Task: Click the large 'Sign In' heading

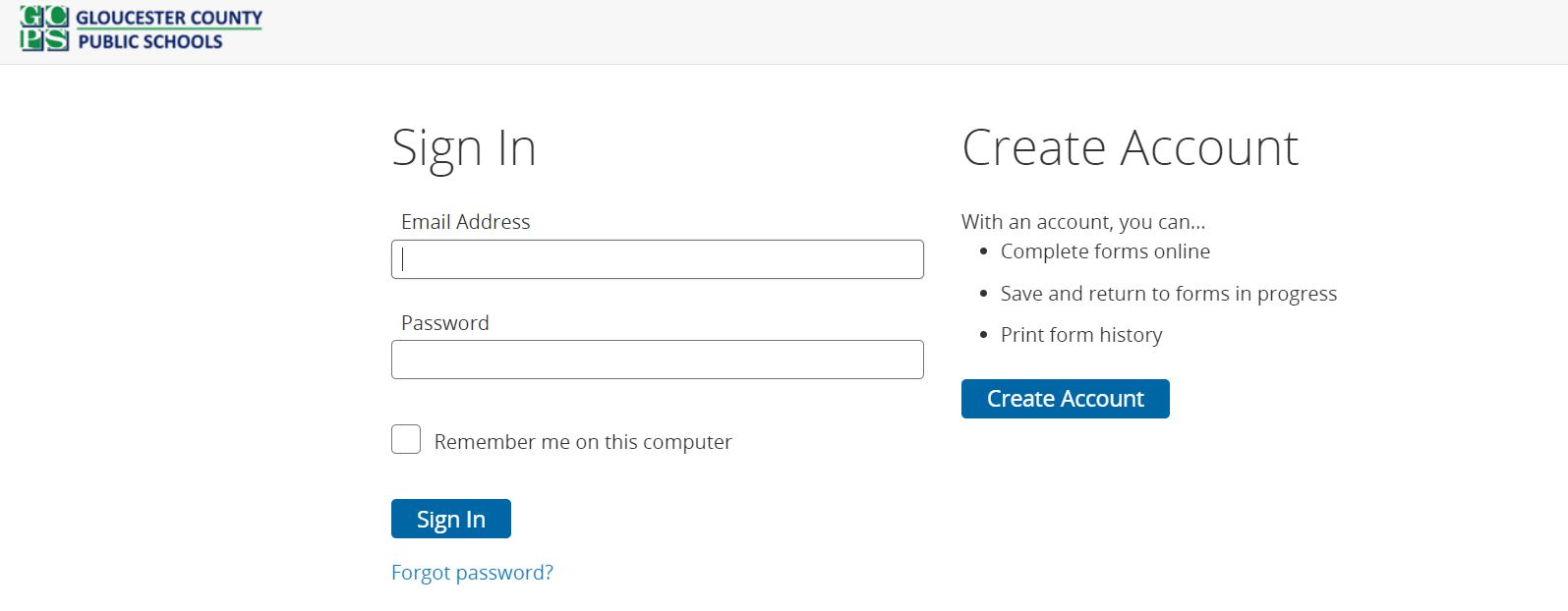Action: pos(464,149)
